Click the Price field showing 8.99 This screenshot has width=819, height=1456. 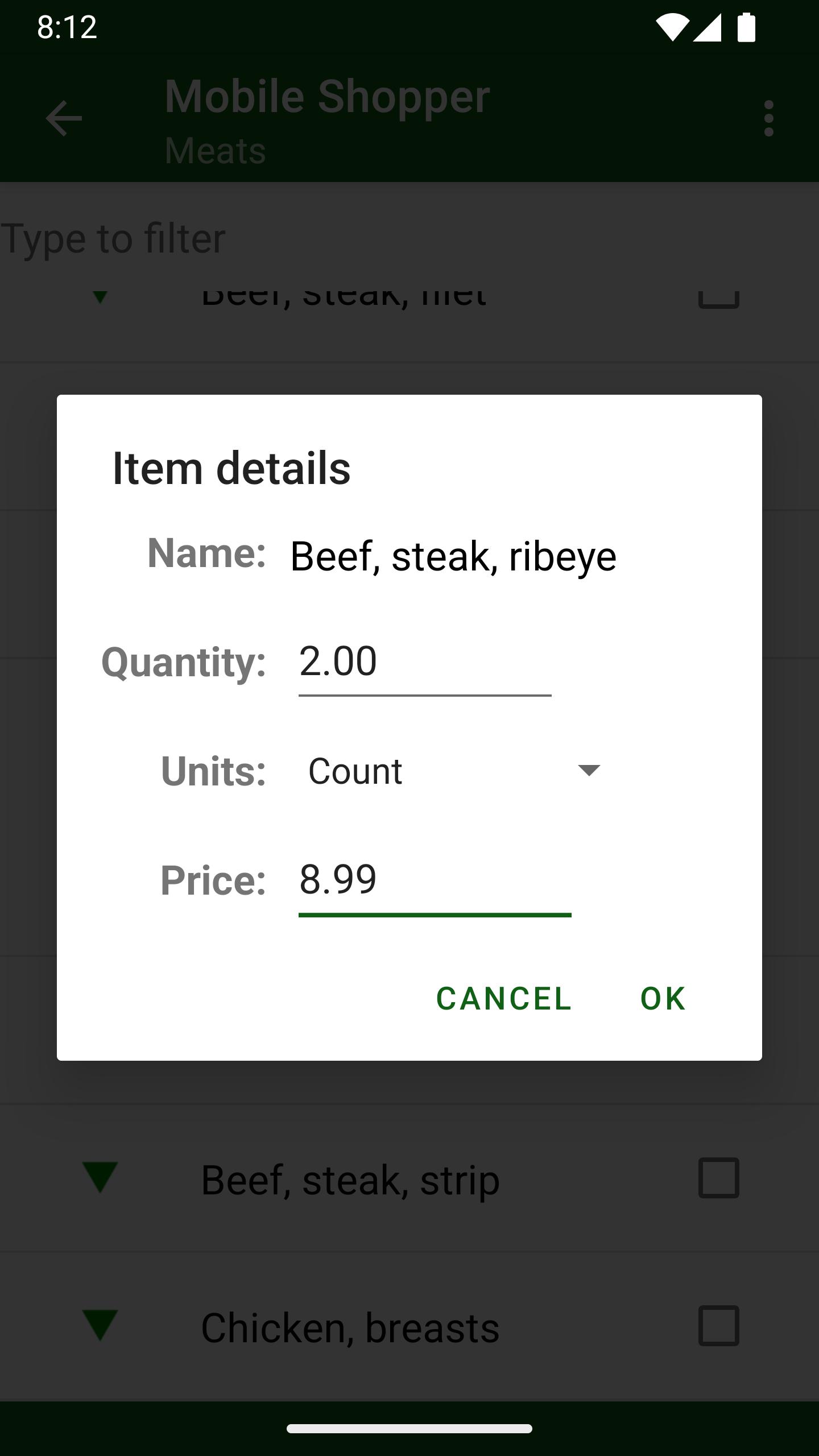click(x=435, y=880)
